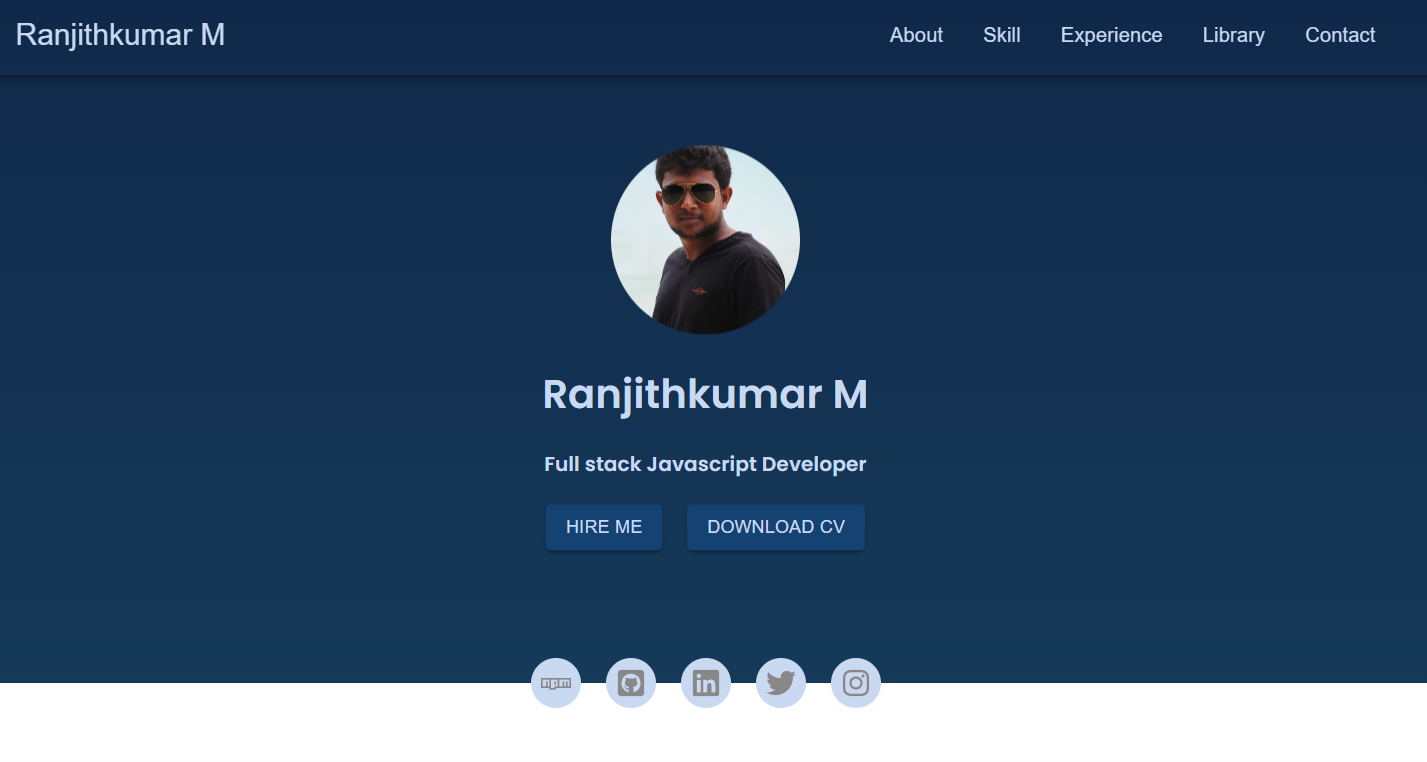
Task: Navigate to the About section
Action: point(915,35)
